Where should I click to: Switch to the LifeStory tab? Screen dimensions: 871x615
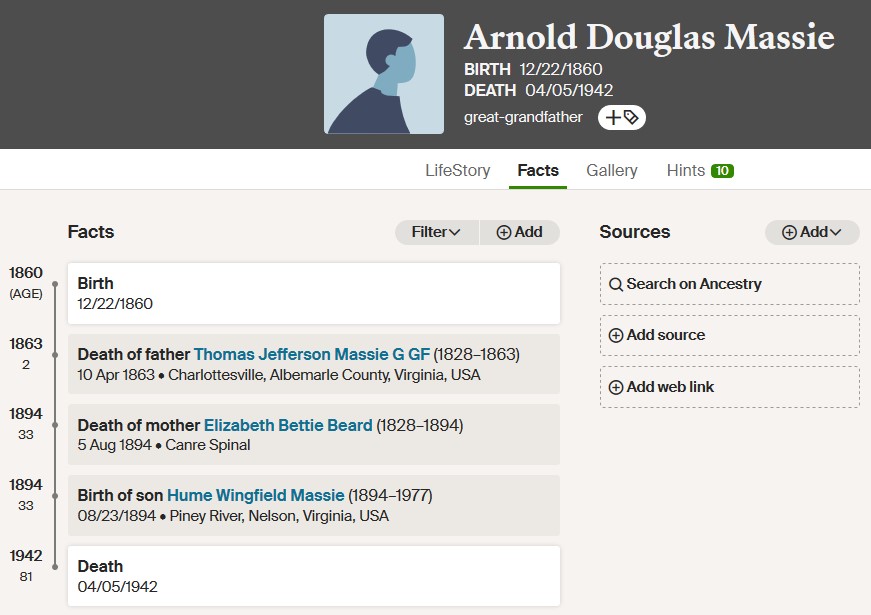tap(458, 171)
